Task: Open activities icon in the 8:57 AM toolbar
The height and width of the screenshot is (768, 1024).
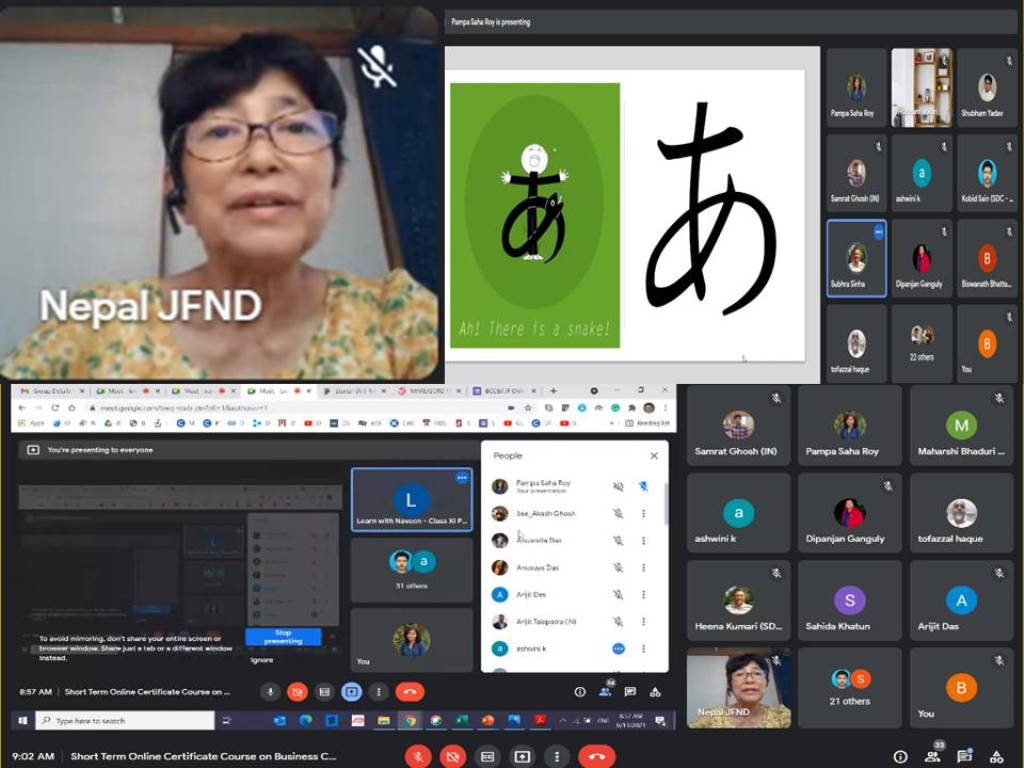Action: click(655, 692)
